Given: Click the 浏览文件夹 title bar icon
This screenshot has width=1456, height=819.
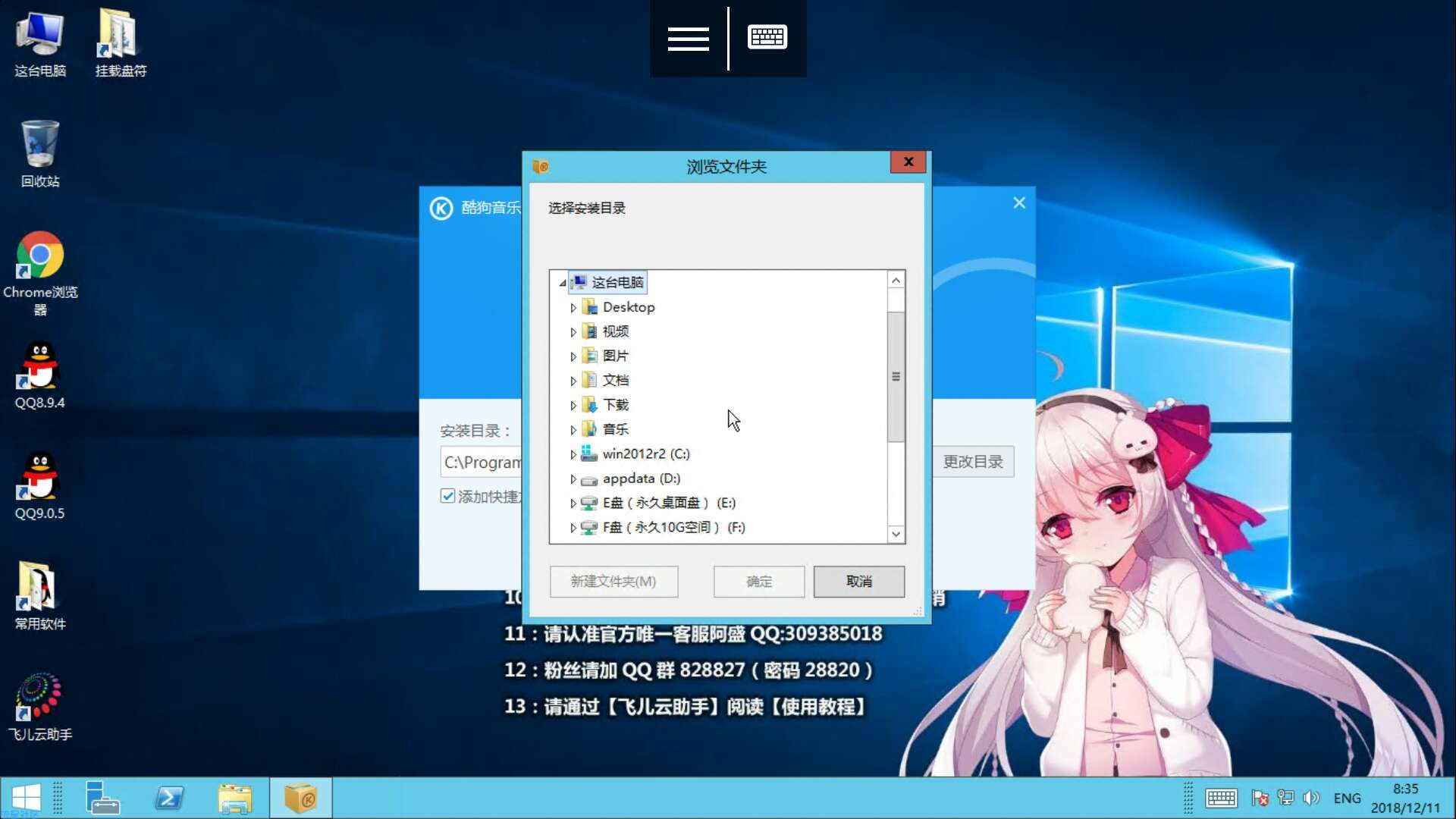Looking at the screenshot, I should pos(541,166).
